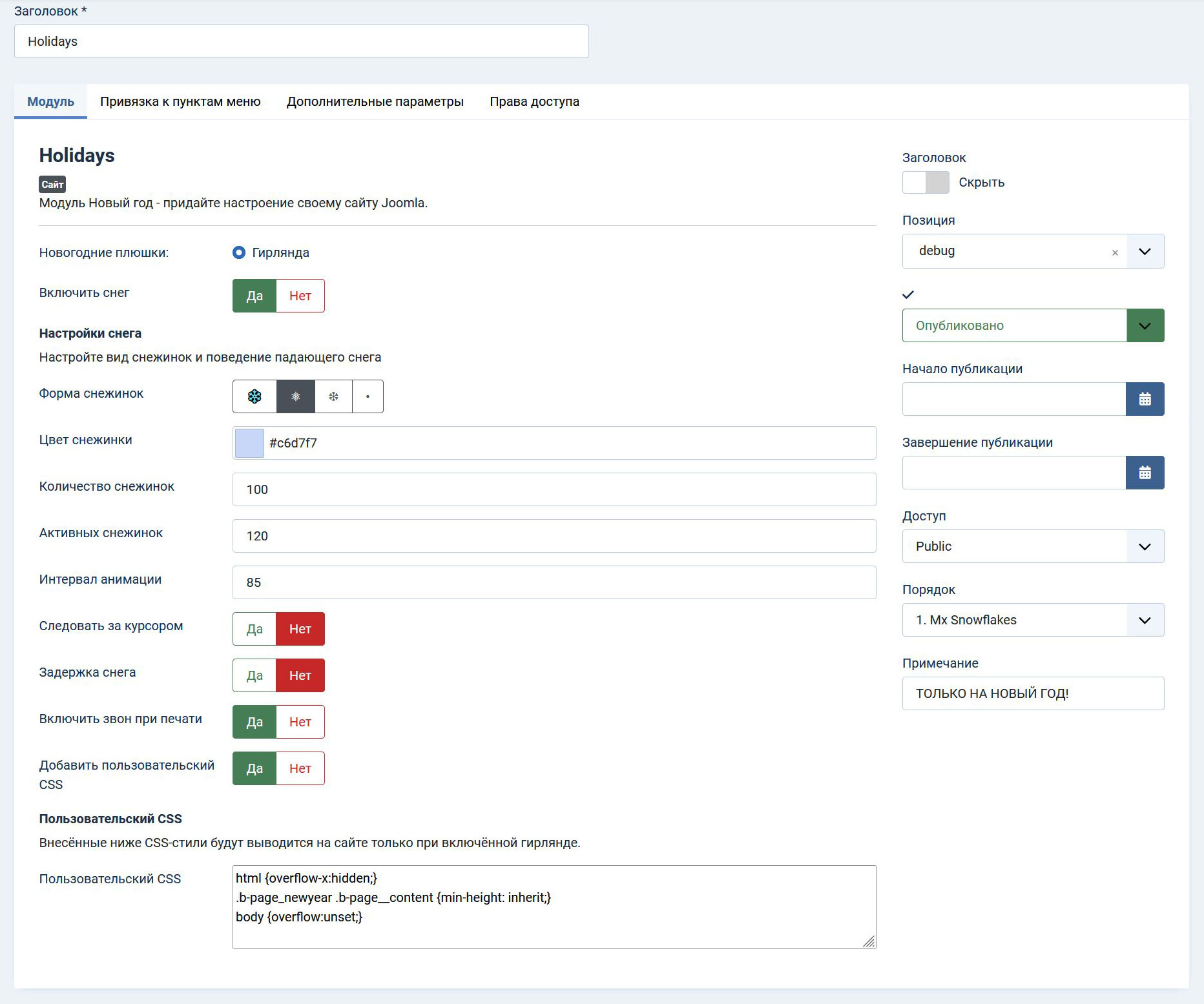Clear the debug position value

click(1115, 252)
